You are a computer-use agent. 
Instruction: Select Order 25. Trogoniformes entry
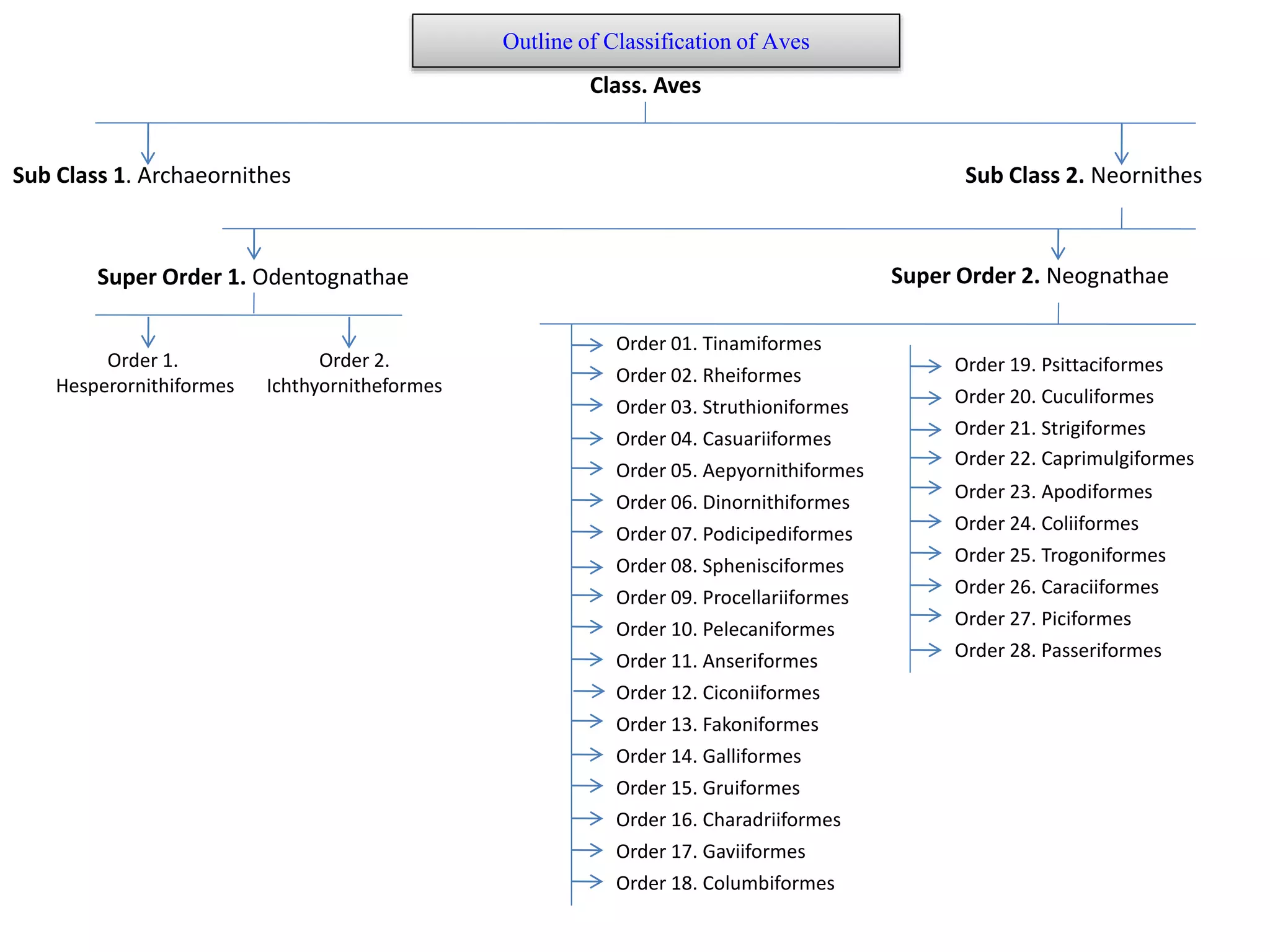click(1060, 555)
